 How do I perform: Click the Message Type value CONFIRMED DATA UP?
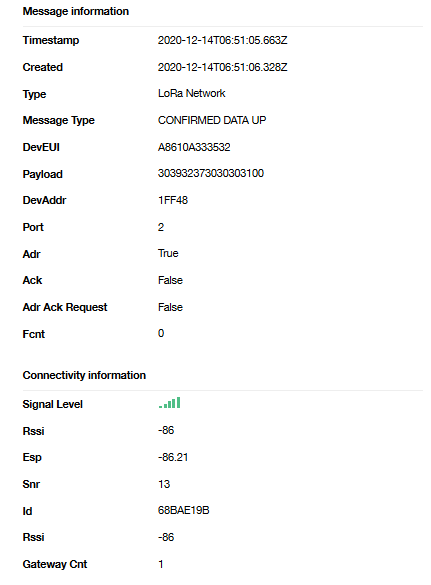pos(212,120)
